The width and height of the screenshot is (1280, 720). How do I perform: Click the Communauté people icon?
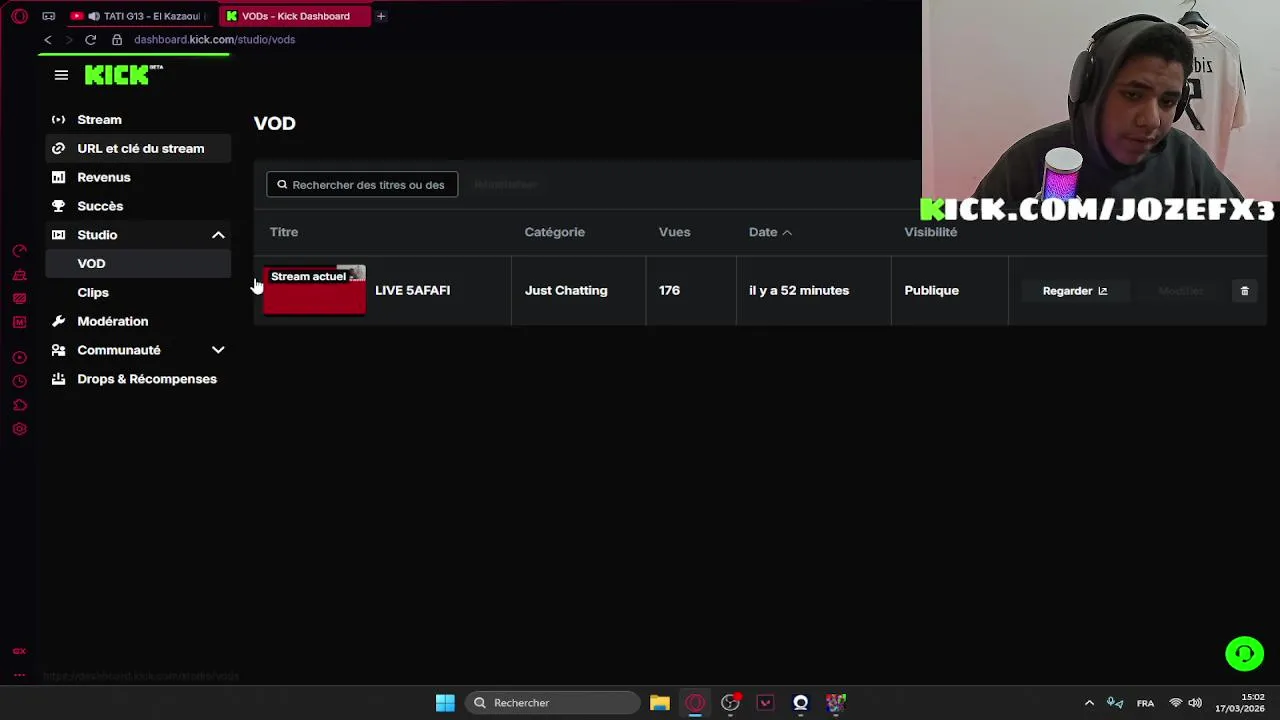[58, 350]
